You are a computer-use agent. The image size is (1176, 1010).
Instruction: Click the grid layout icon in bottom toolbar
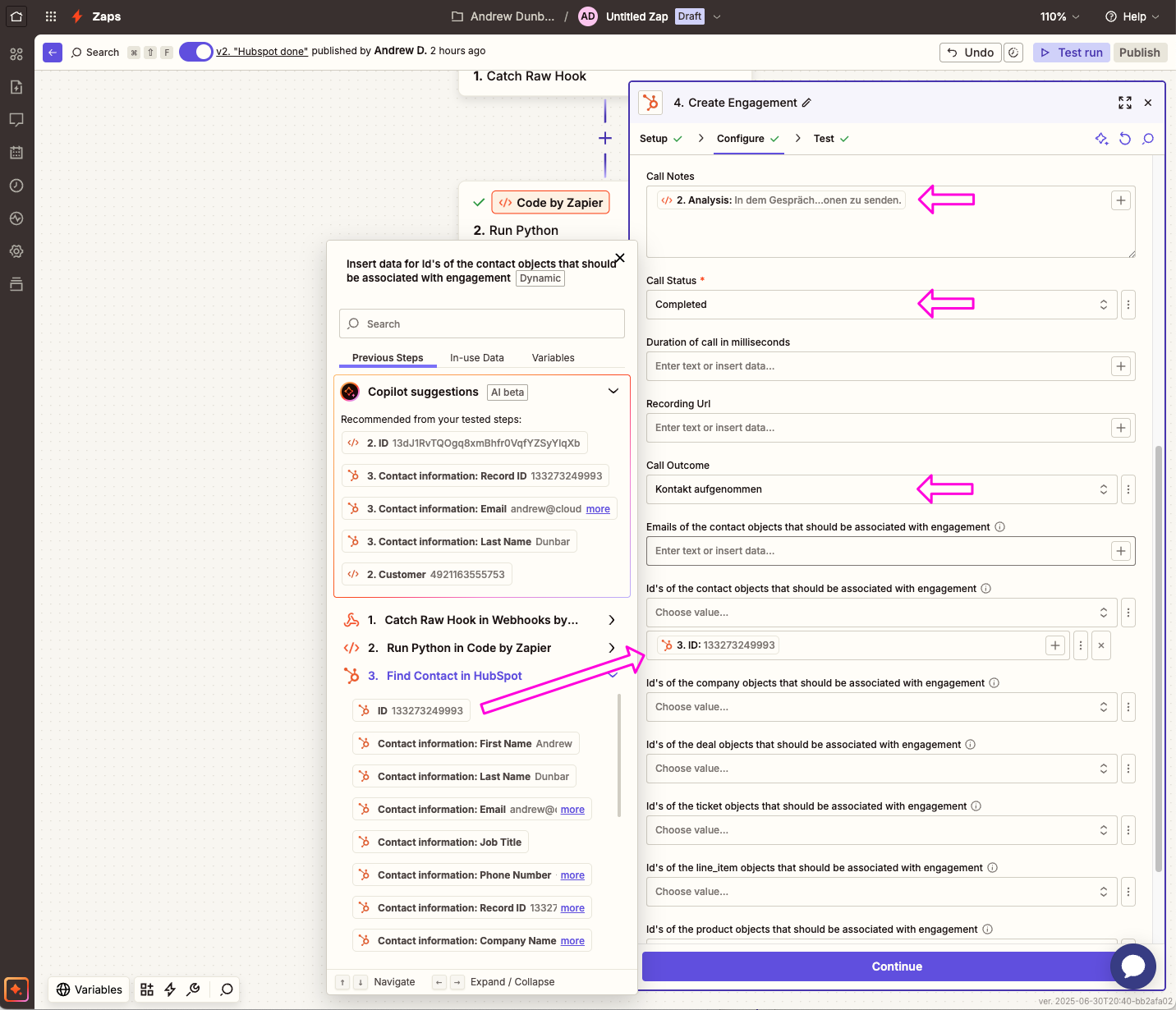147,989
